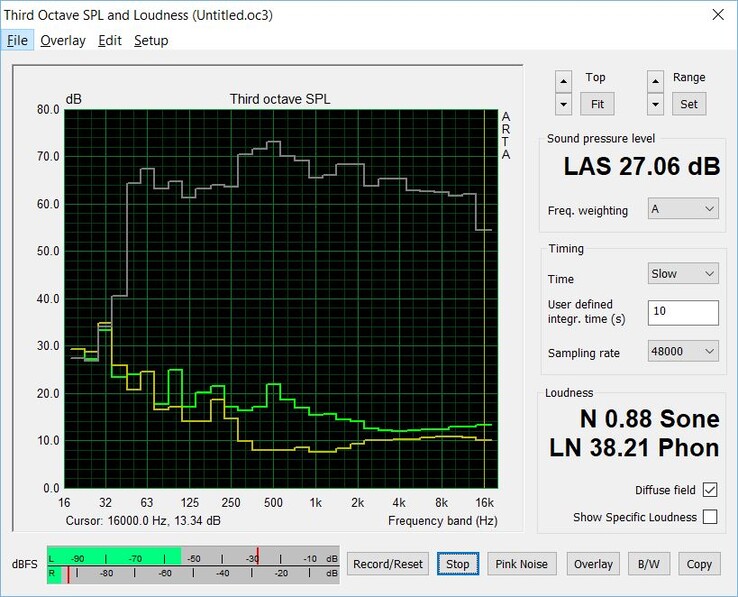Click the B/W button
738x597 pixels.
(647, 564)
